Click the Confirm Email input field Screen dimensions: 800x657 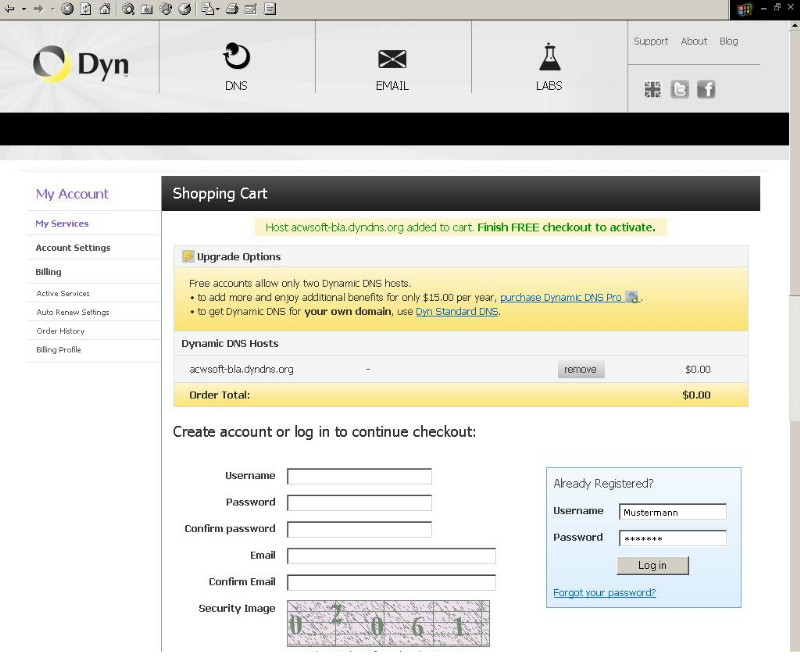391,582
